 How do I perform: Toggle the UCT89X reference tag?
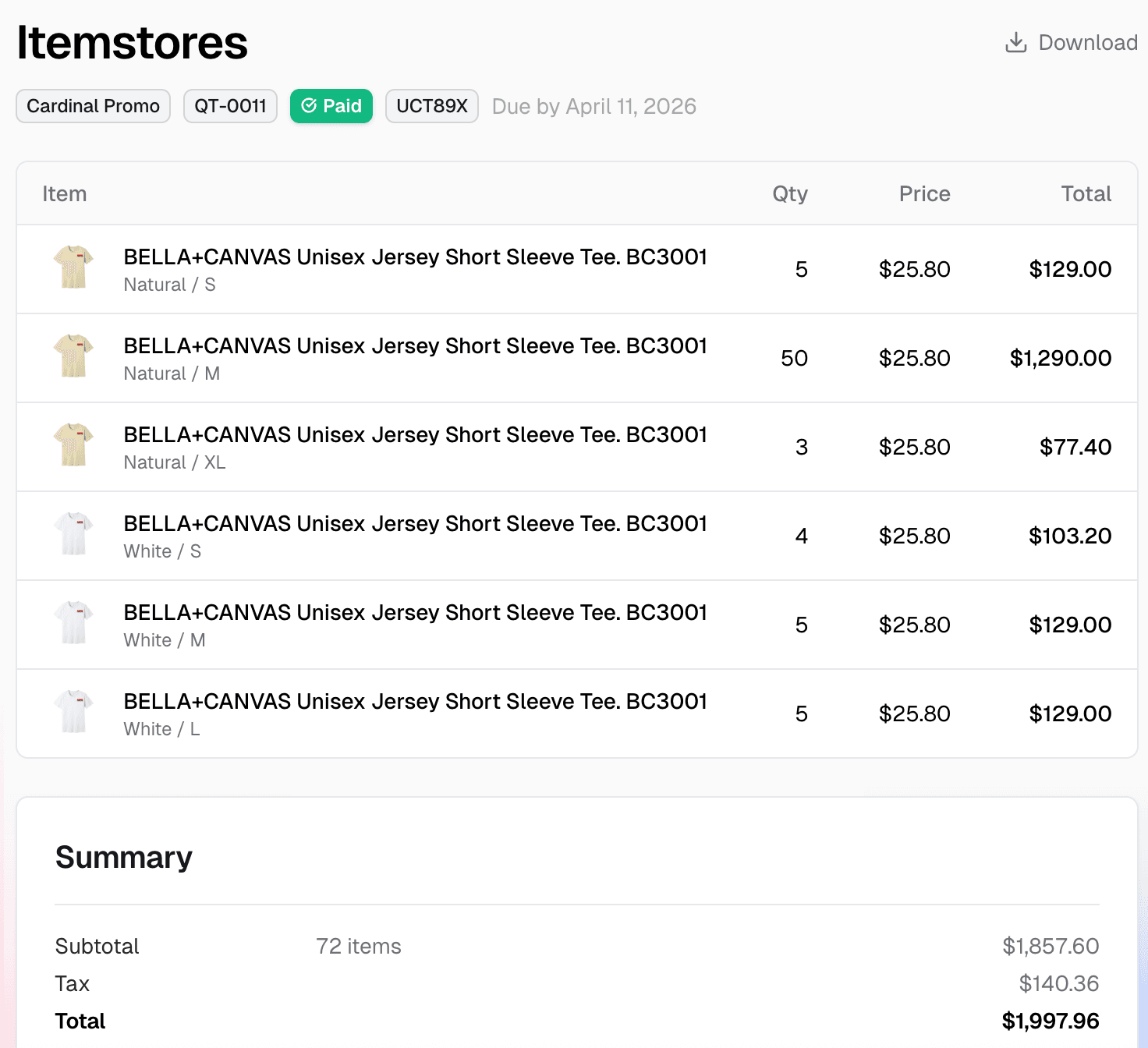click(431, 105)
